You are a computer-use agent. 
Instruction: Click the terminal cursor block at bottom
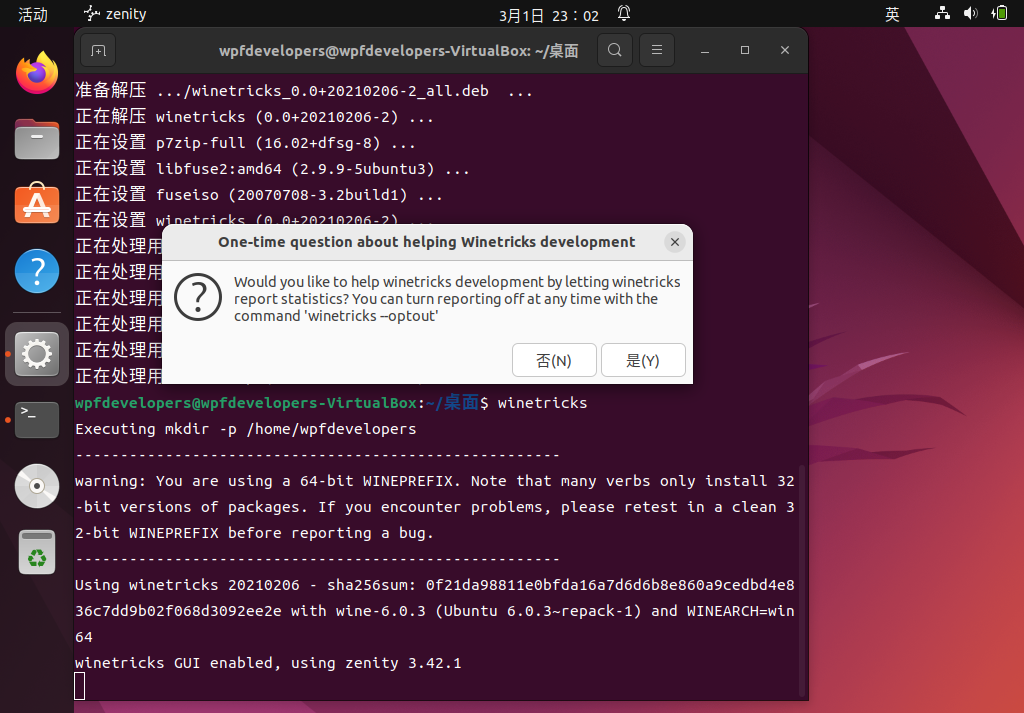(80, 686)
